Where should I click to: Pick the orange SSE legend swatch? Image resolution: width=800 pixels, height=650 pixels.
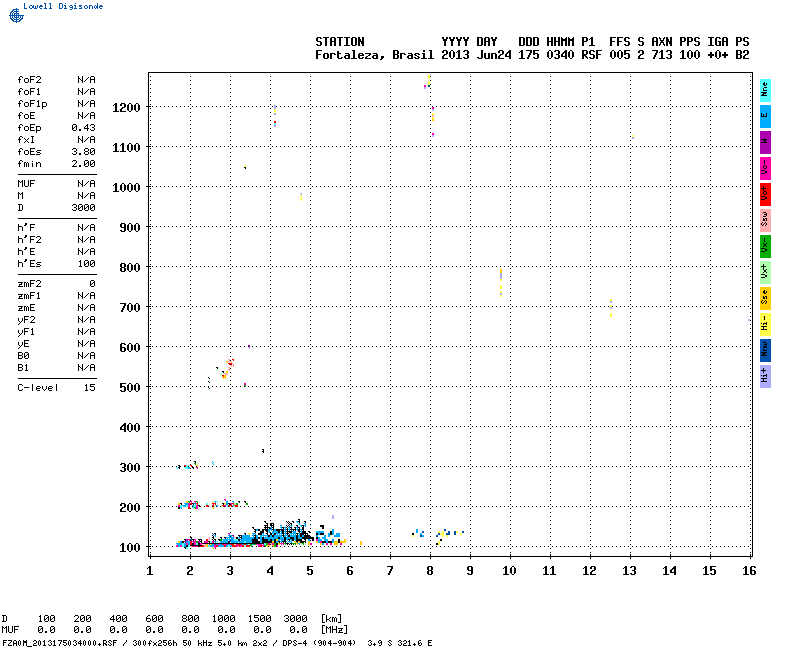pos(765,297)
